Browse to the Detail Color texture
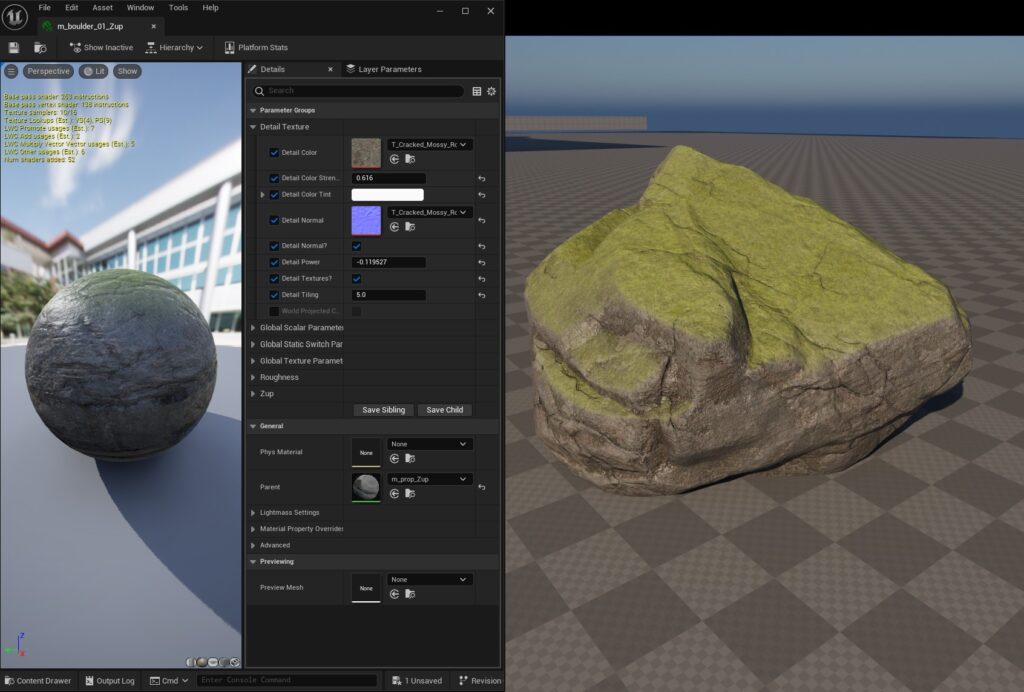 click(x=409, y=159)
